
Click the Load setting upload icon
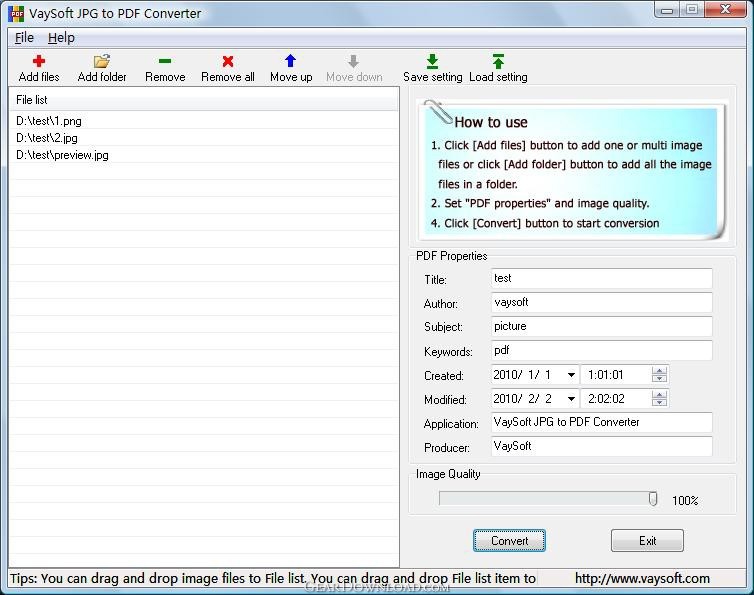(x=498, y=61)
